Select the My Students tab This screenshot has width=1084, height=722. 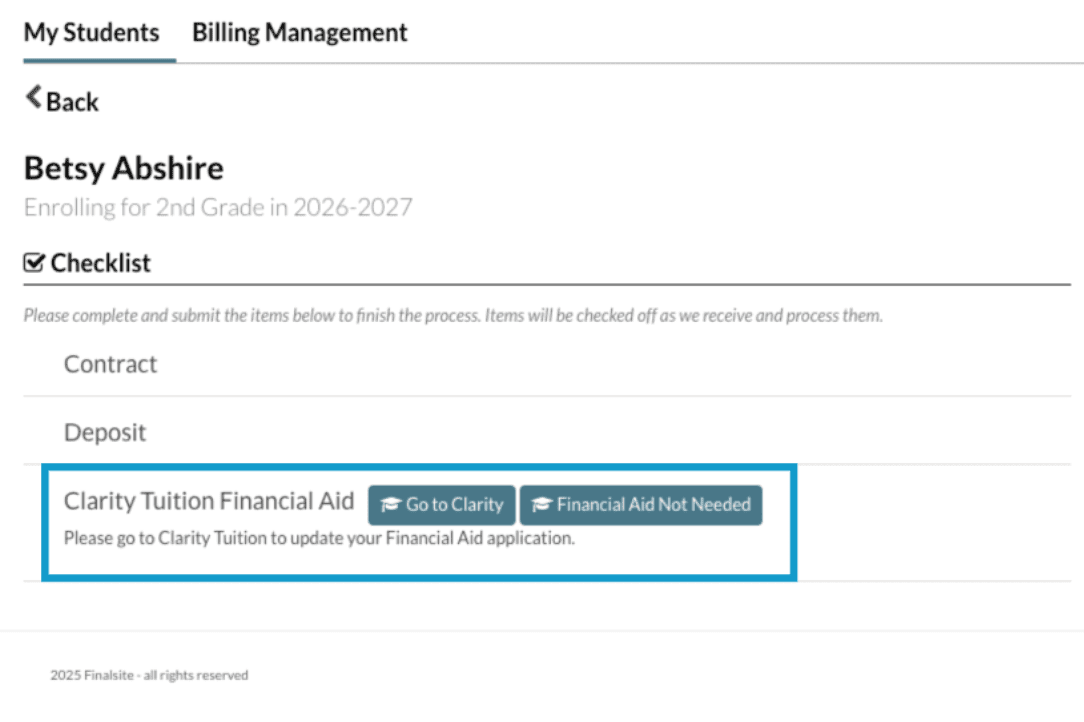(91, 32)
